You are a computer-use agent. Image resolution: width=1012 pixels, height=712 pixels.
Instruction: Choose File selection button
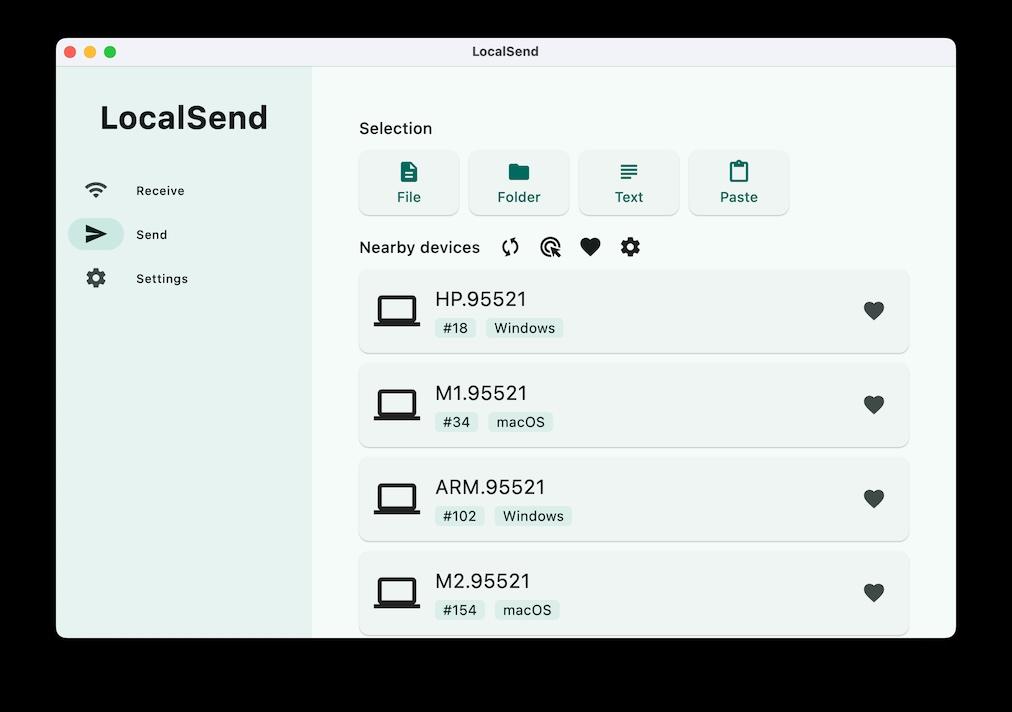(x=409, y=183)
